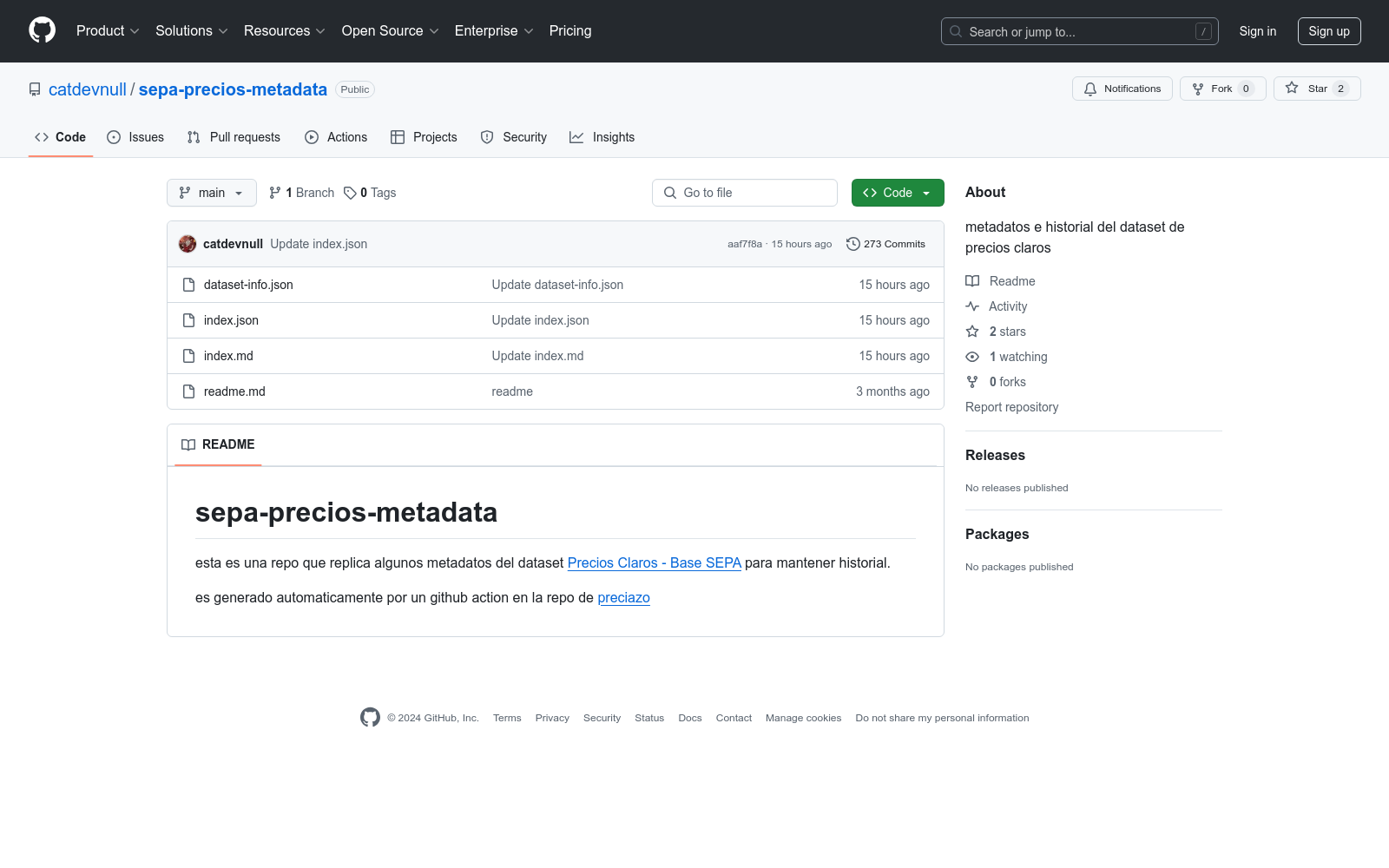Click the star icon in Star button
The image size is (1389, 868).
coord(1292,89)
